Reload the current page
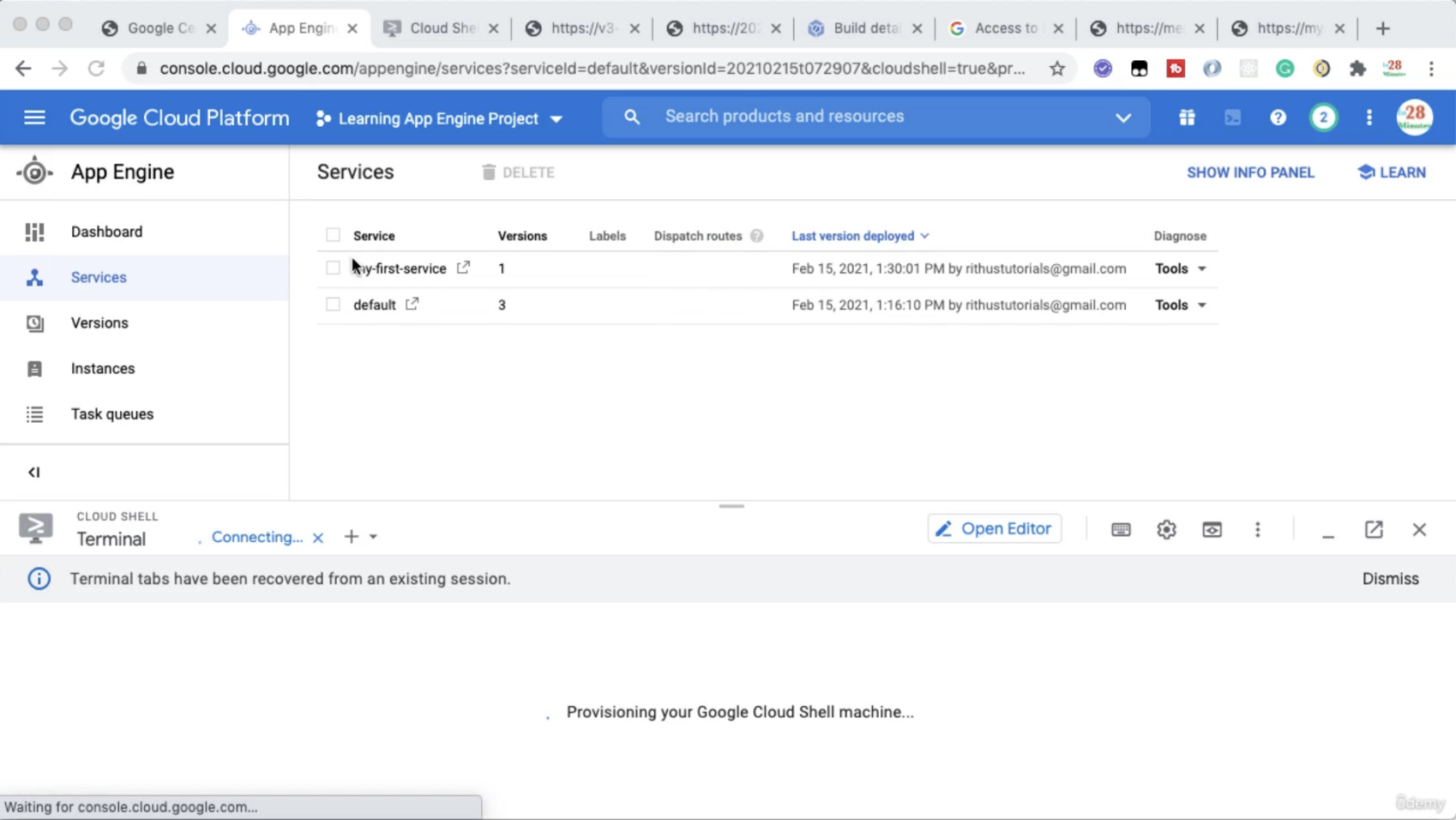This screenshot has width=1456, height=820. pos(96,69)
